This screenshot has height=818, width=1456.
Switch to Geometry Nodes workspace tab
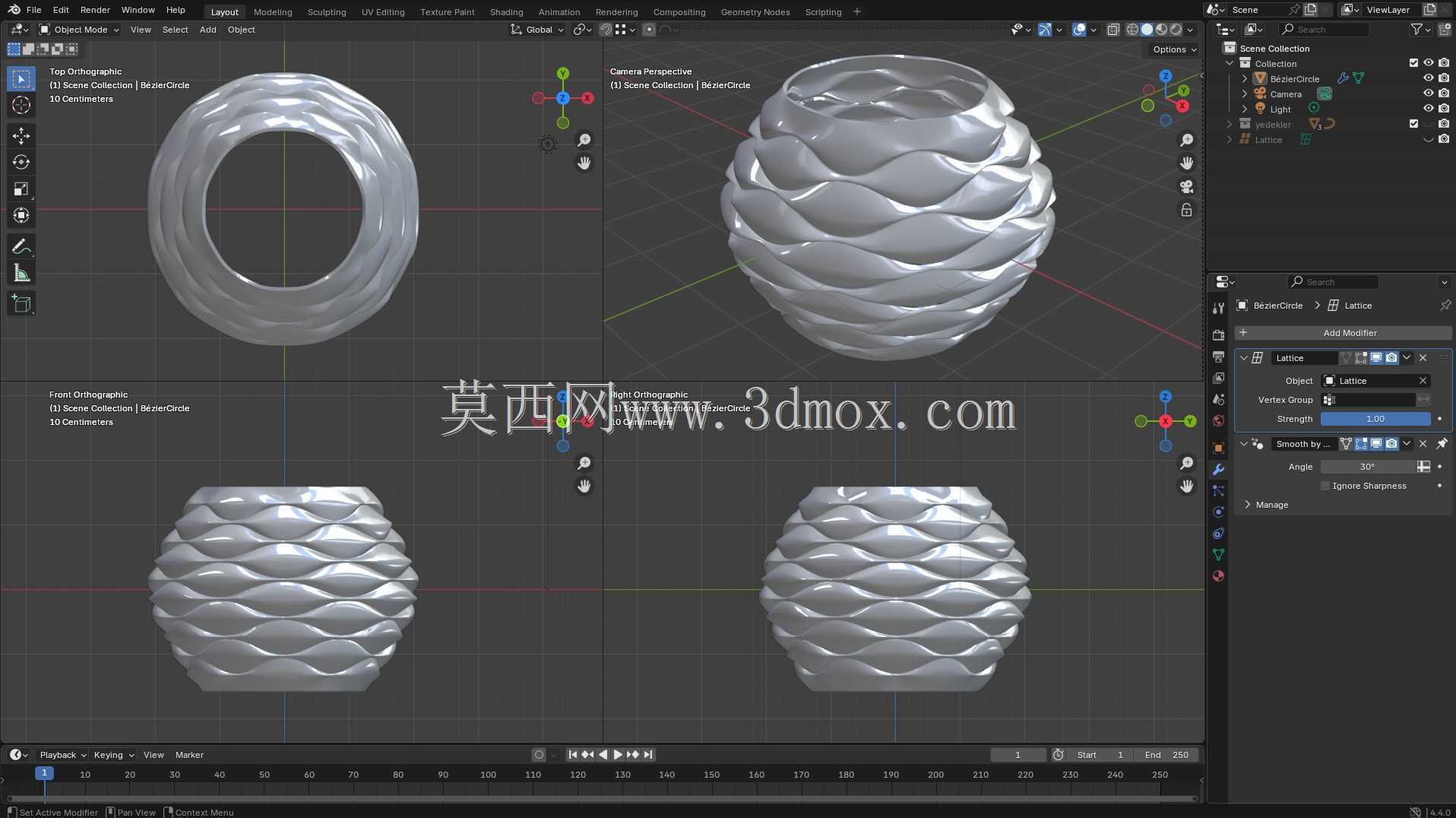(755, 12)
